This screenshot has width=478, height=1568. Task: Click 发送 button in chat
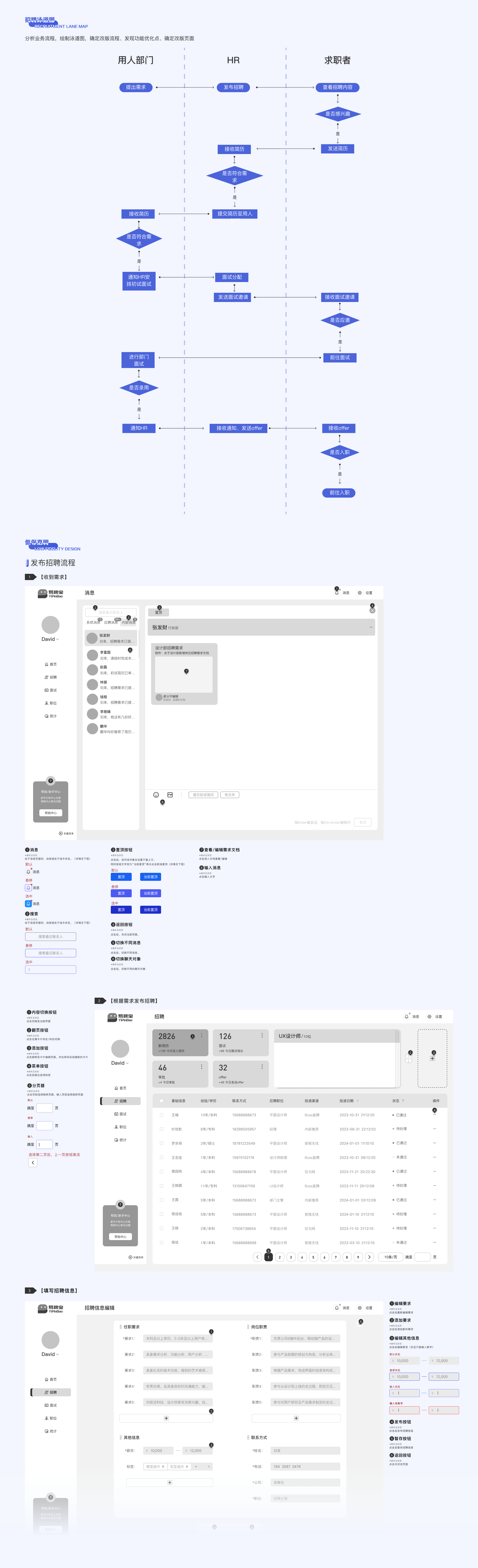click(x=362, y=822)
